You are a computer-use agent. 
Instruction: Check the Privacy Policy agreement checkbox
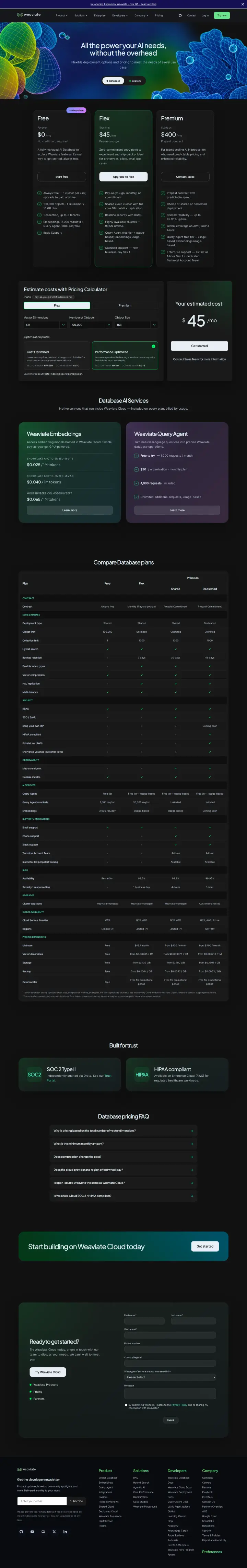(x=126, y=1405)
